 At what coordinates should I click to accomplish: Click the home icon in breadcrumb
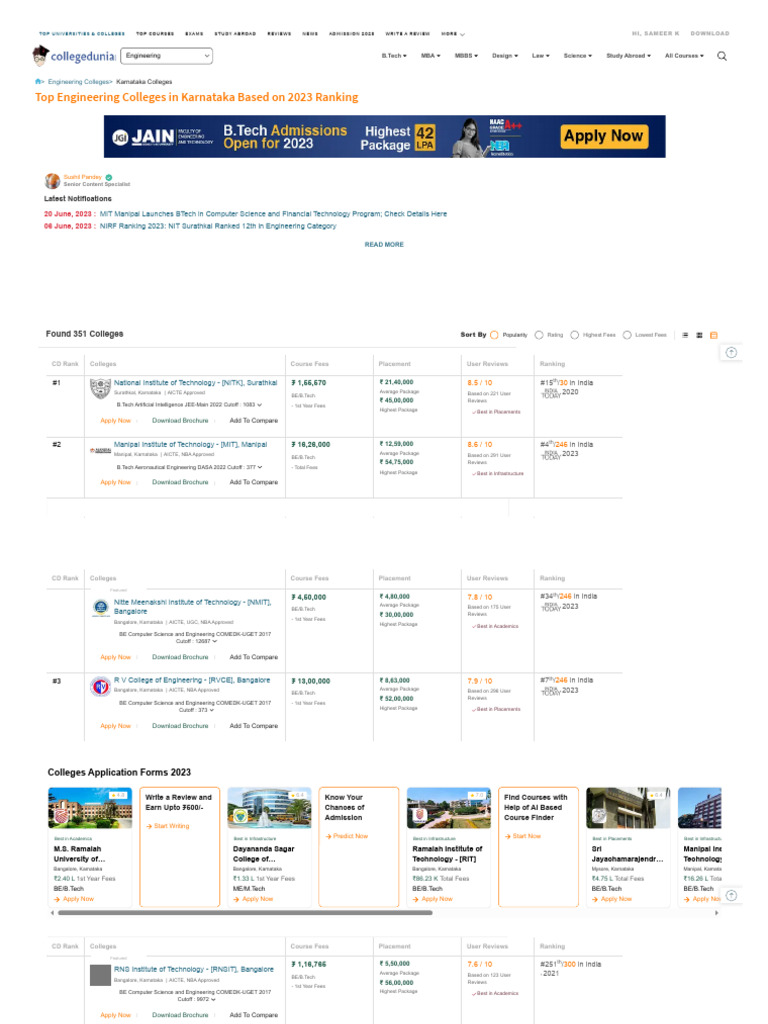39,82
